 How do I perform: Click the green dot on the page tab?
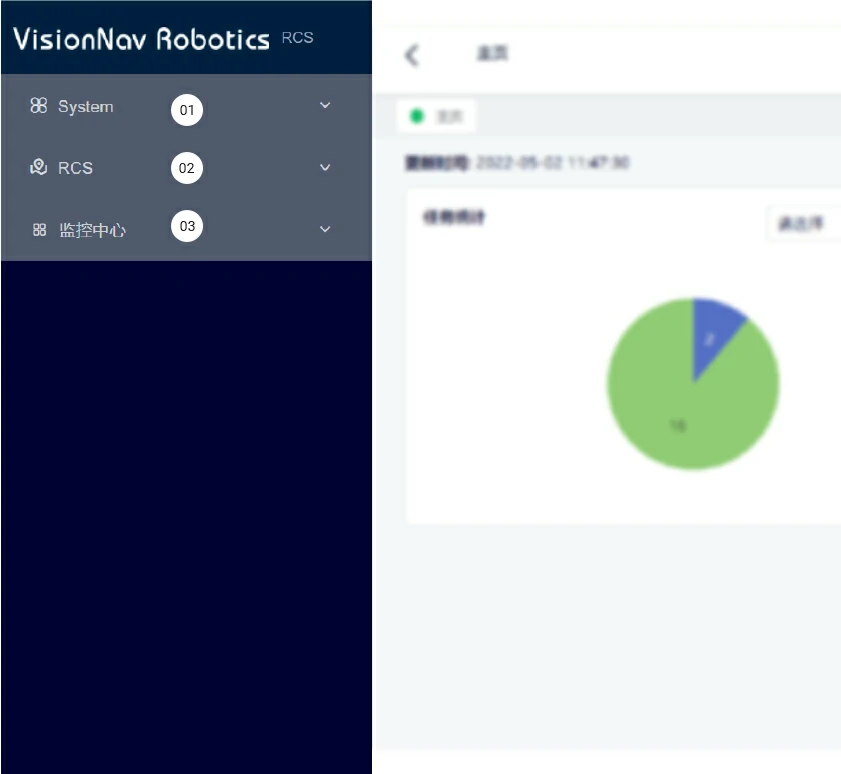tap(418, 117)
